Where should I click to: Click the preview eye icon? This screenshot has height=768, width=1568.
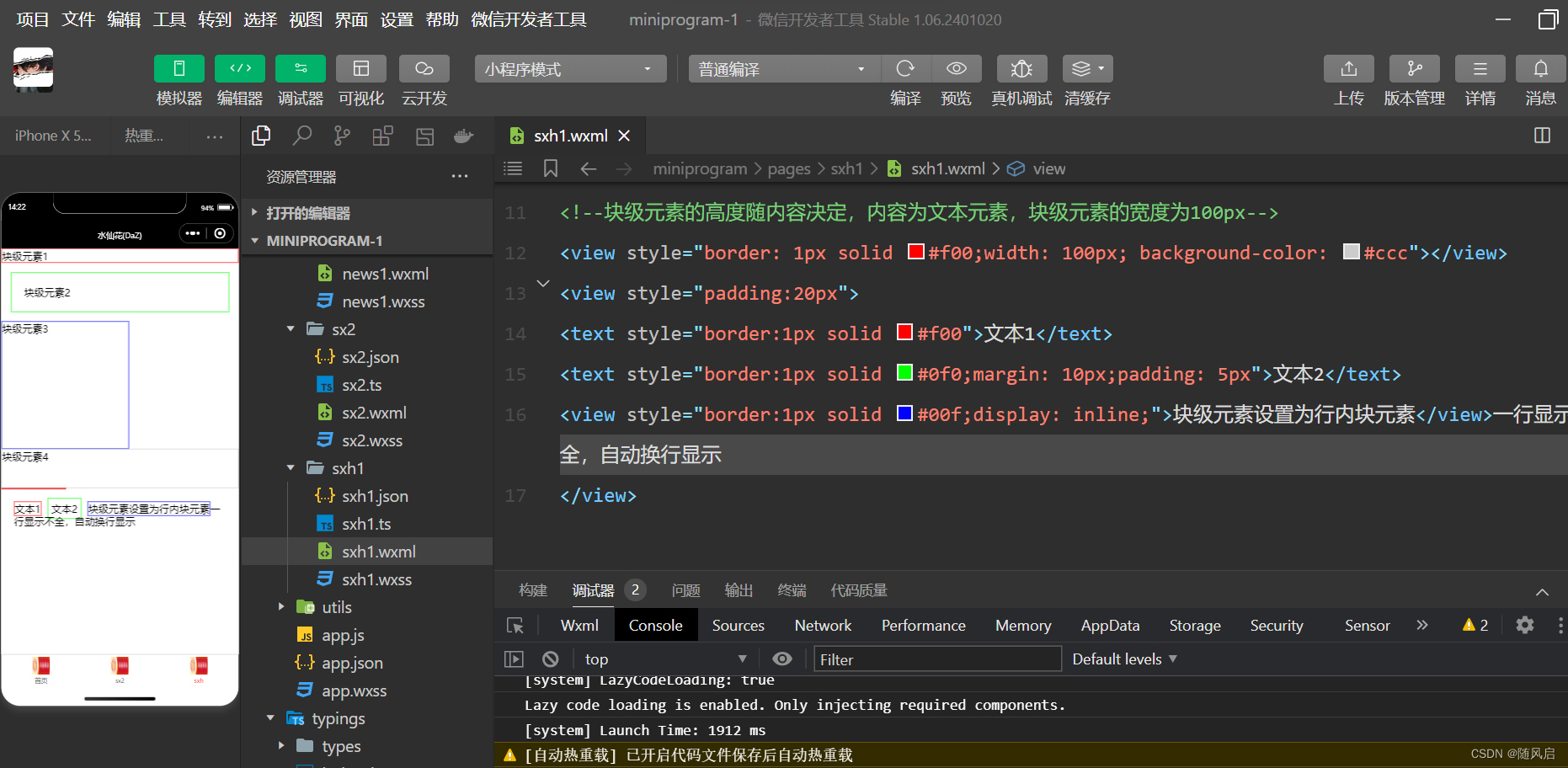(957, 68)
